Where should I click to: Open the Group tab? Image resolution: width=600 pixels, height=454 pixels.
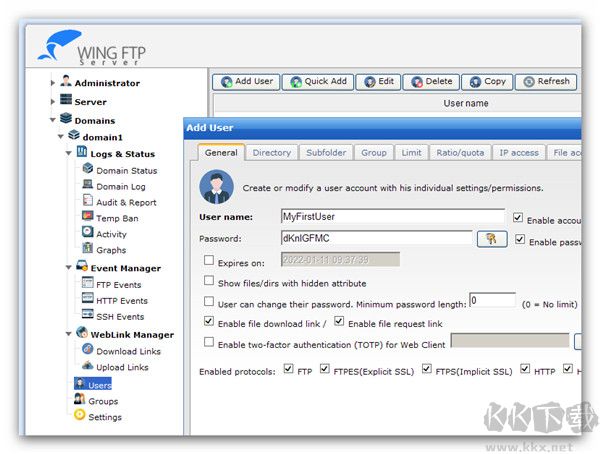point(374,152)
